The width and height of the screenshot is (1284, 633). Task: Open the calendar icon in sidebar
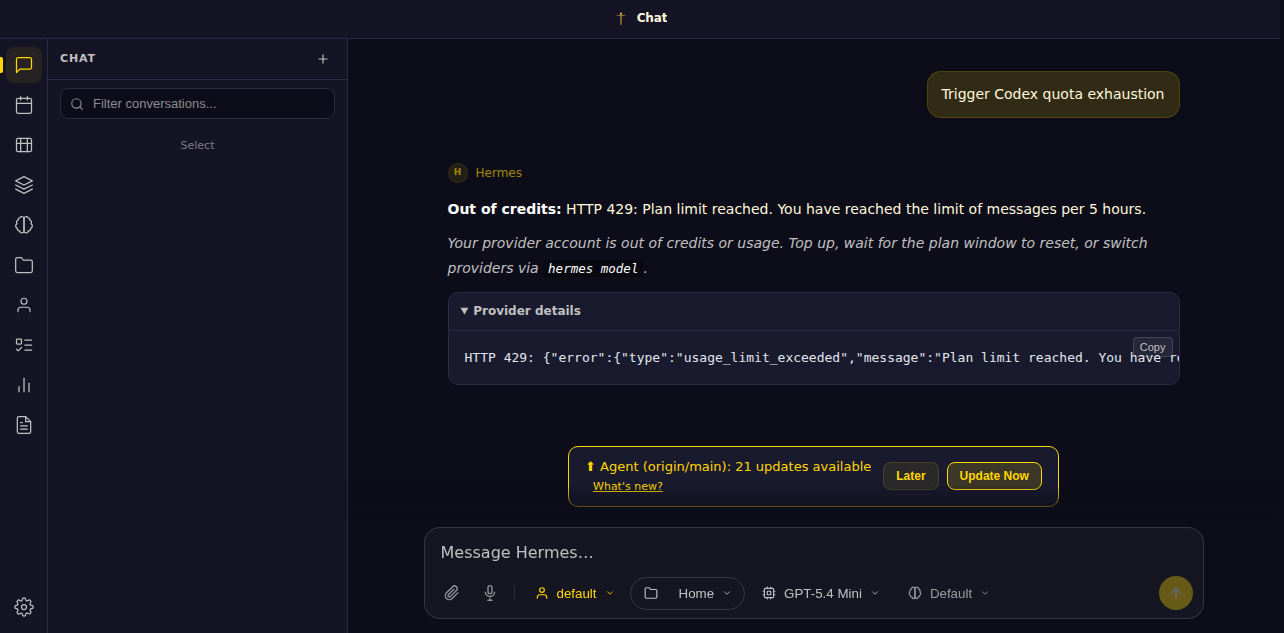click(x=24, y=105)
